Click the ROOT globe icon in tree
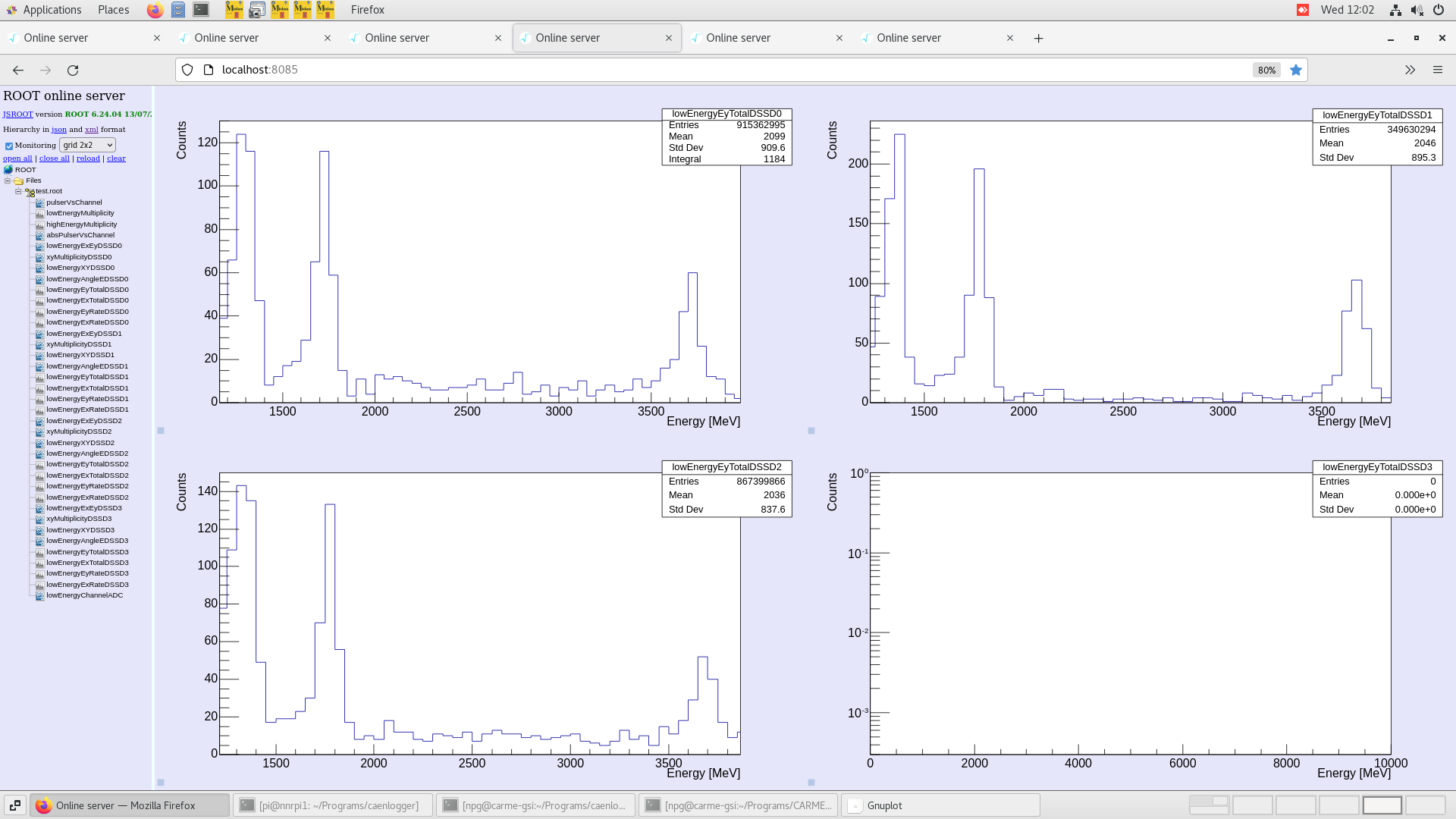 [8, 170]
